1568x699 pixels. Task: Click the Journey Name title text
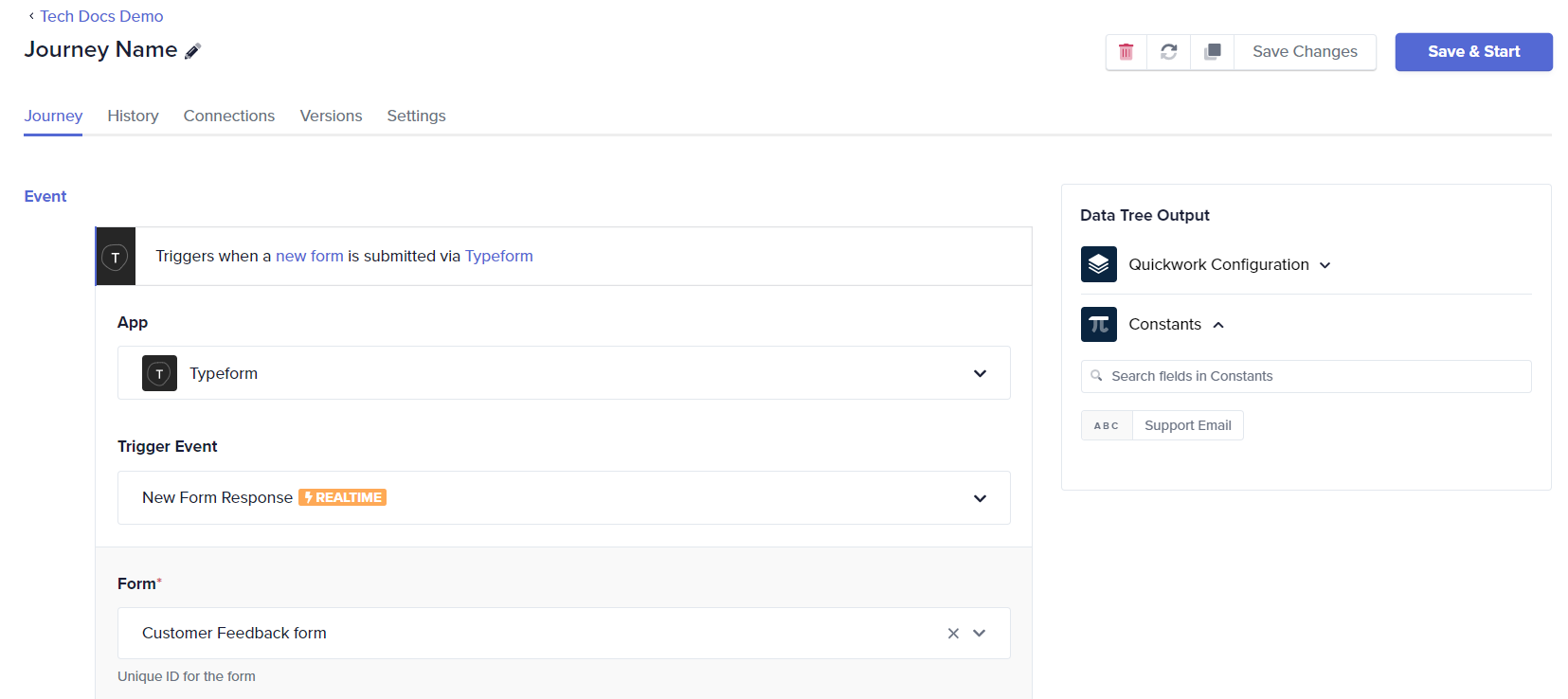[x=100, y=49]
